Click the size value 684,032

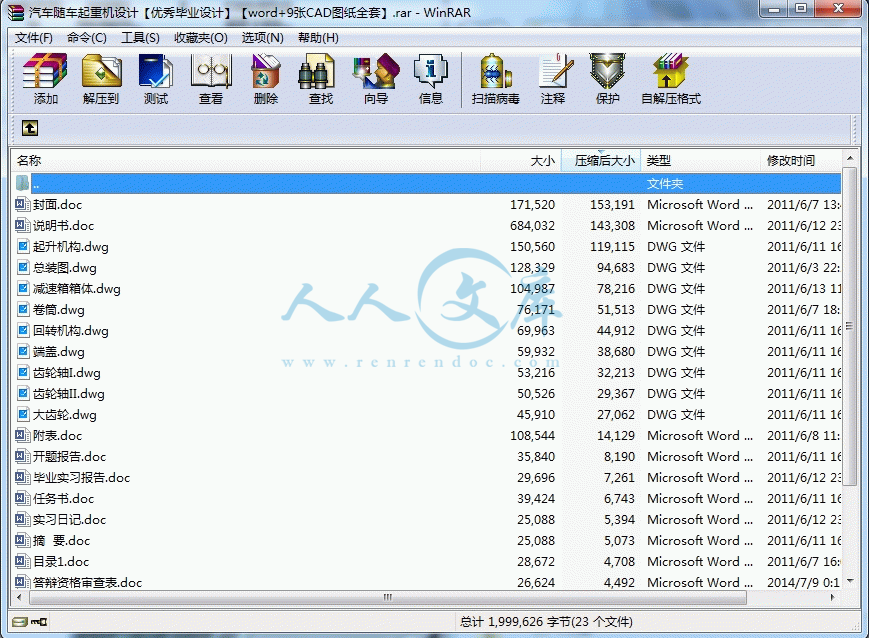point(532,226)
